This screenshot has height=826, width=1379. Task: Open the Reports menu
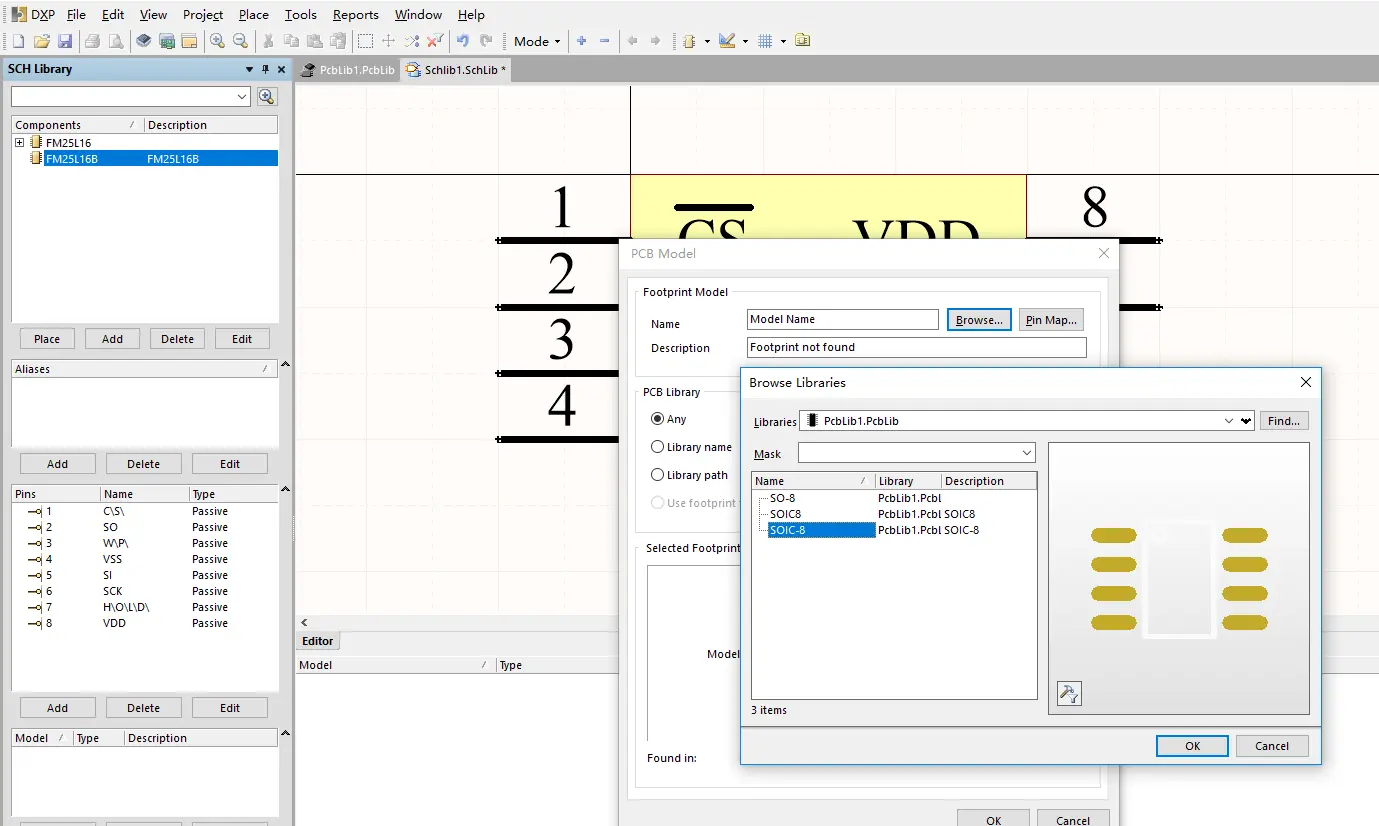[x=355, y=15]
